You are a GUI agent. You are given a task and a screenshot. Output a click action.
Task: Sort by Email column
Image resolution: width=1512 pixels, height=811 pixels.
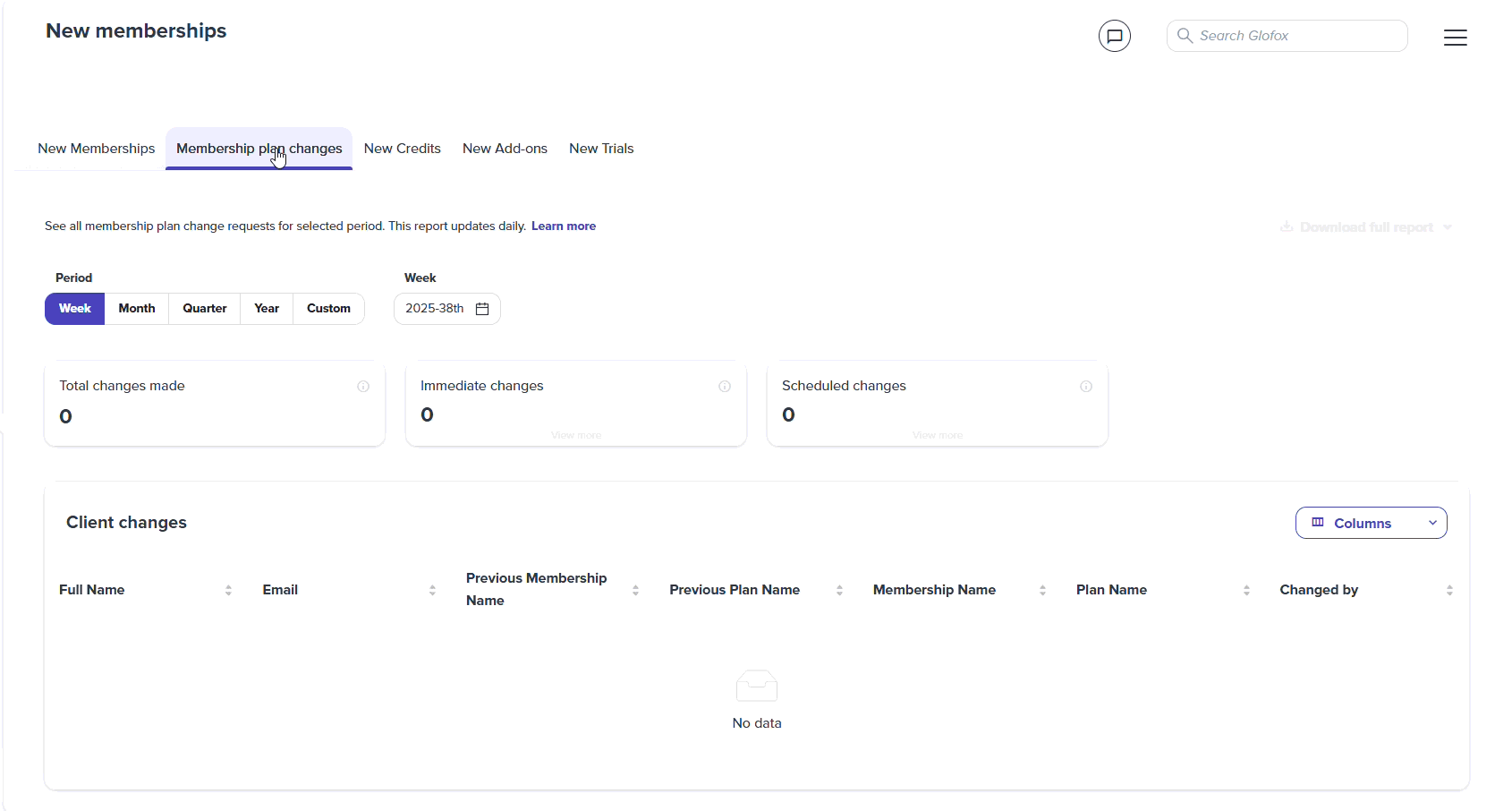[432, 590]
